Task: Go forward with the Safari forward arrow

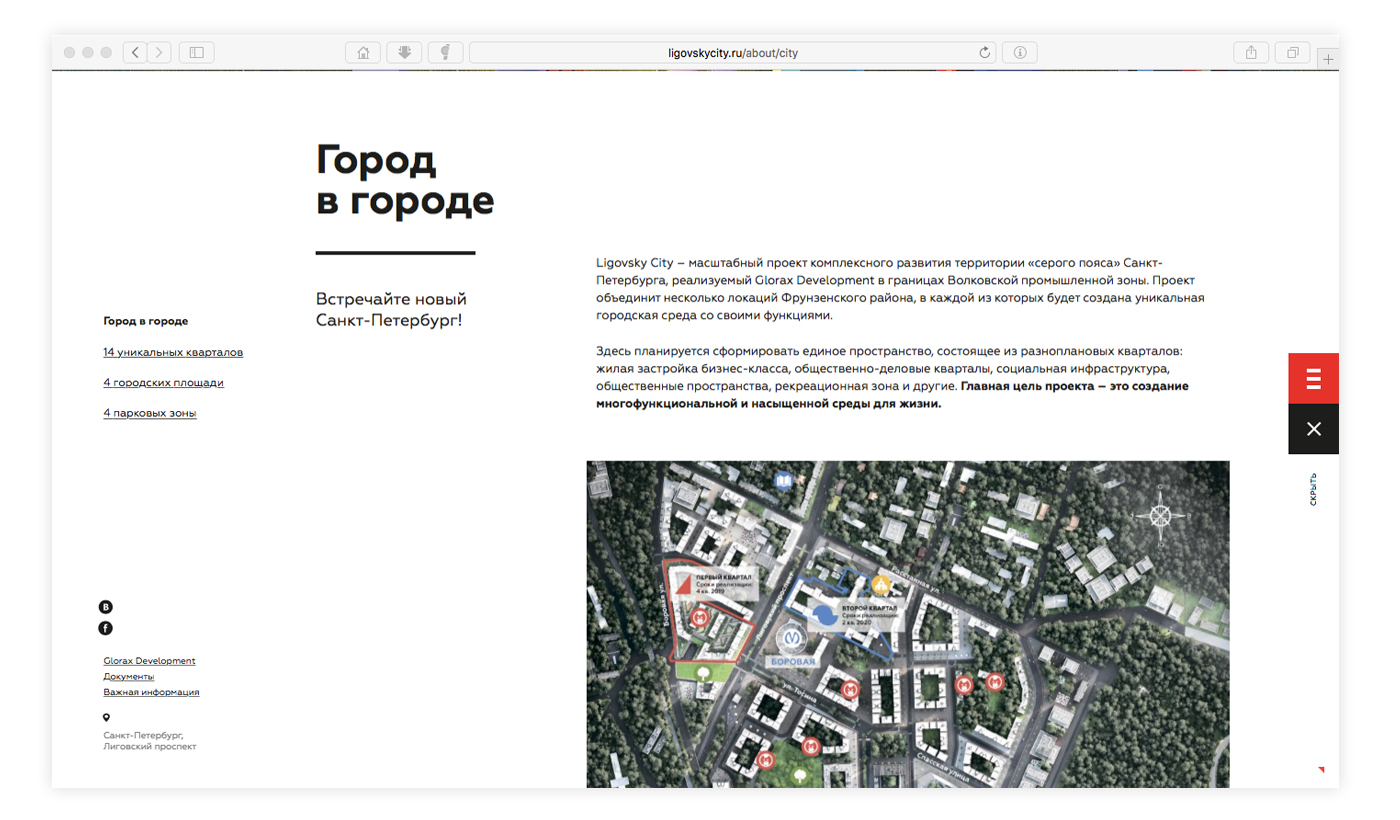Action: click(x=160, y=52)
